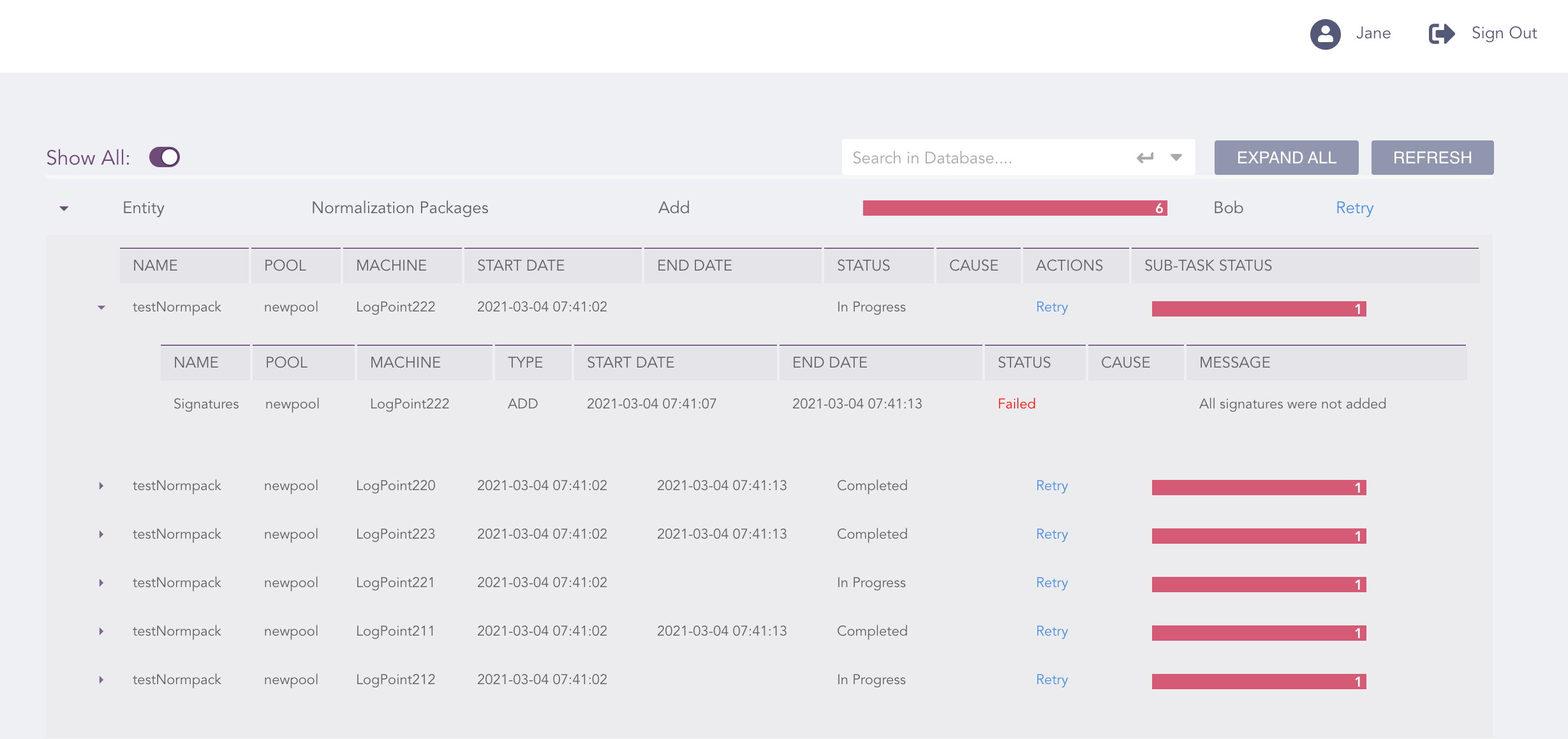Collapse the LogPoint222 testNormpack row
1568x739 pixels.
click(x=101, y=308)
